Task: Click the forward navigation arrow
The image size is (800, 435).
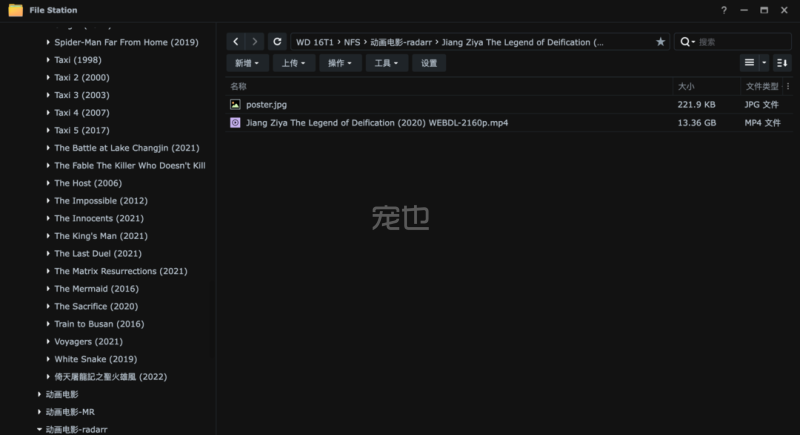Action: (255, 42)
